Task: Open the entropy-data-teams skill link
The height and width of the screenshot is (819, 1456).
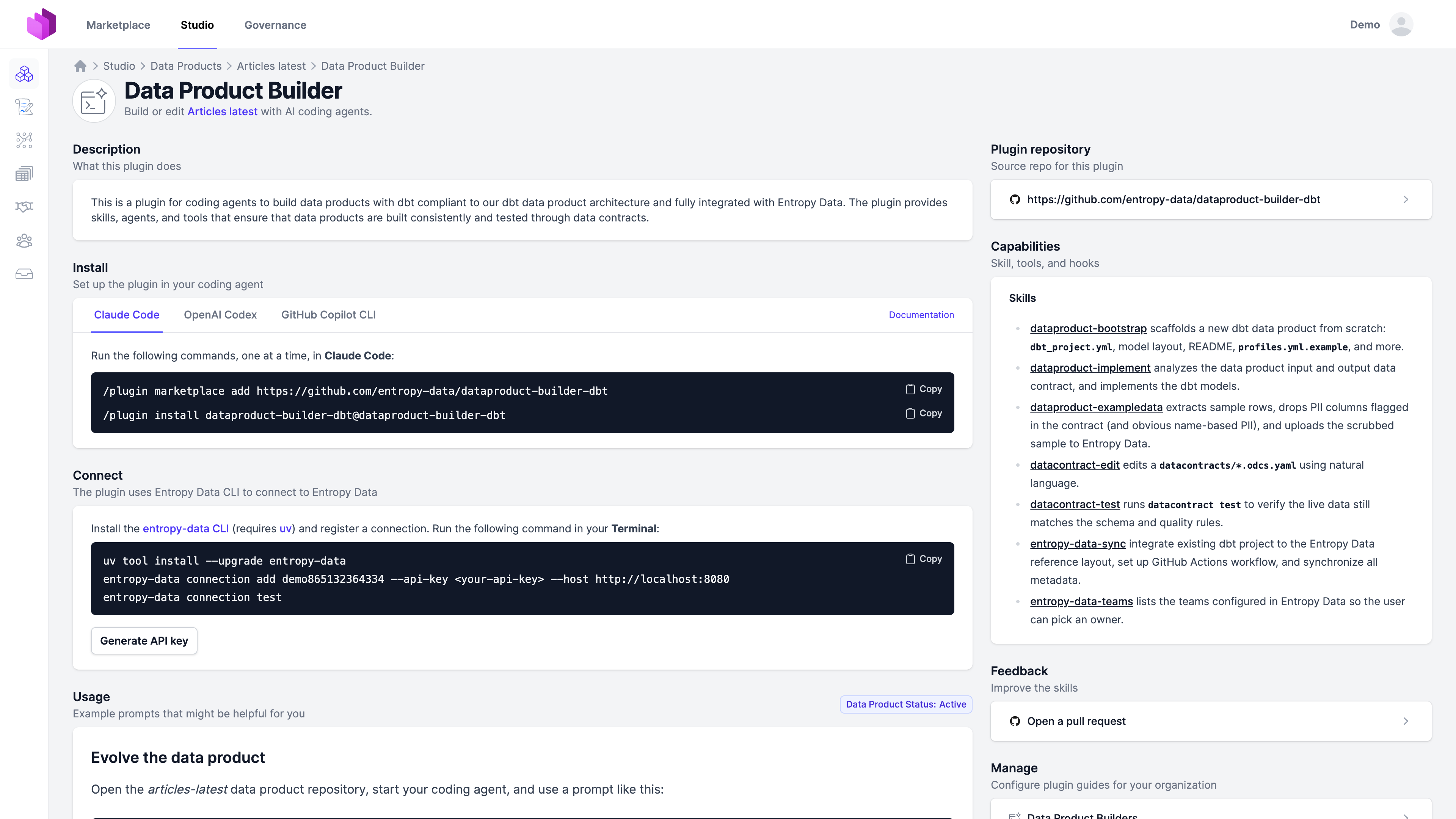Action: (x=1082, y=601)
